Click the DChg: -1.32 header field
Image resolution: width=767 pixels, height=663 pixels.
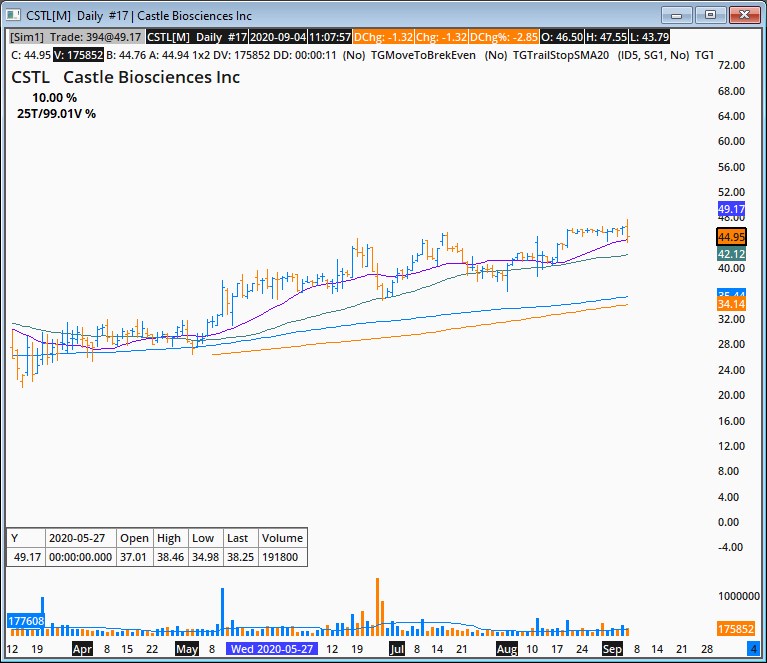pyautogui.click(x=384, y=37)
